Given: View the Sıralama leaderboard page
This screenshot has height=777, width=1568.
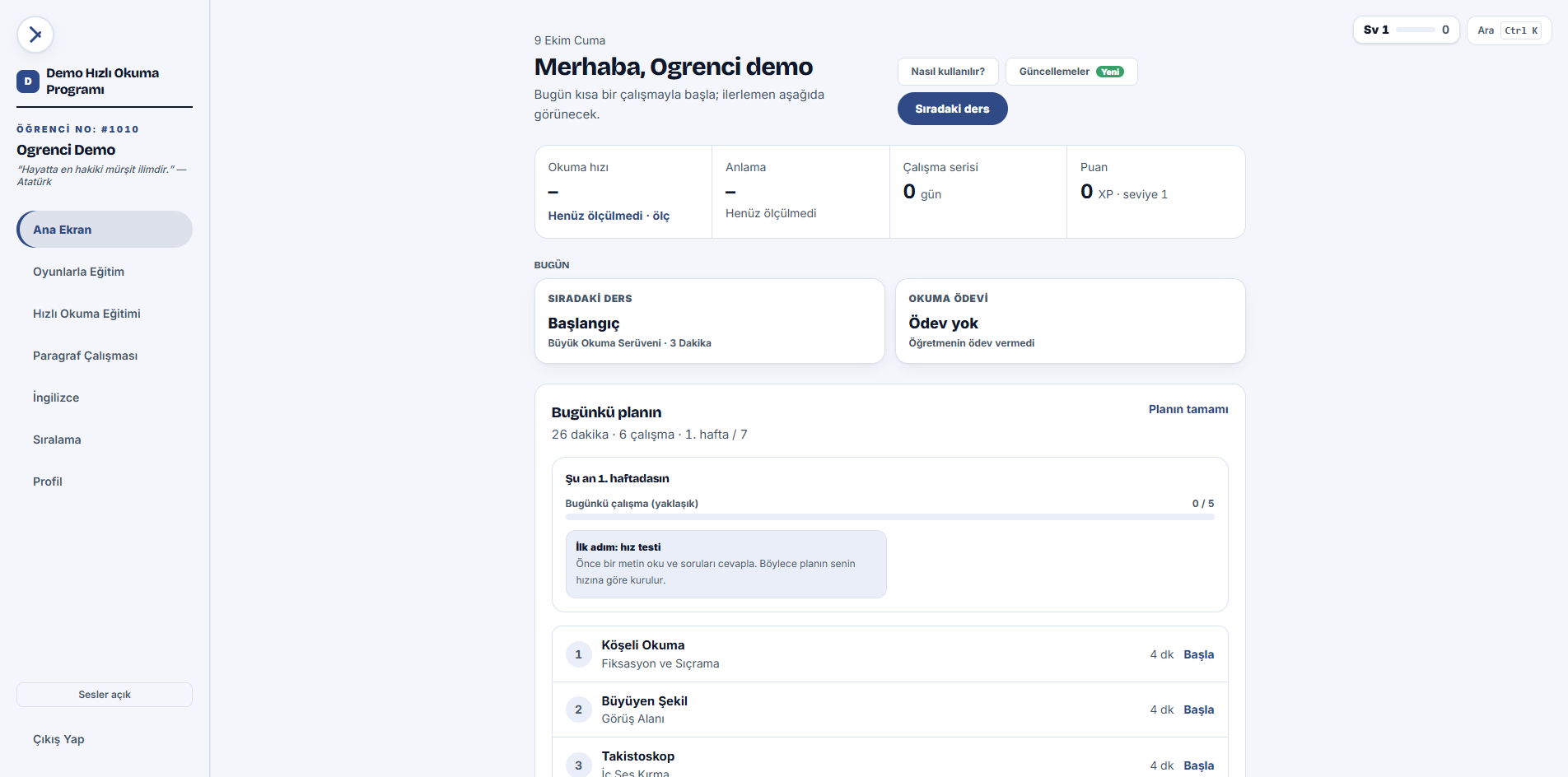Looking at the screenshot, I should pos(105,440).
